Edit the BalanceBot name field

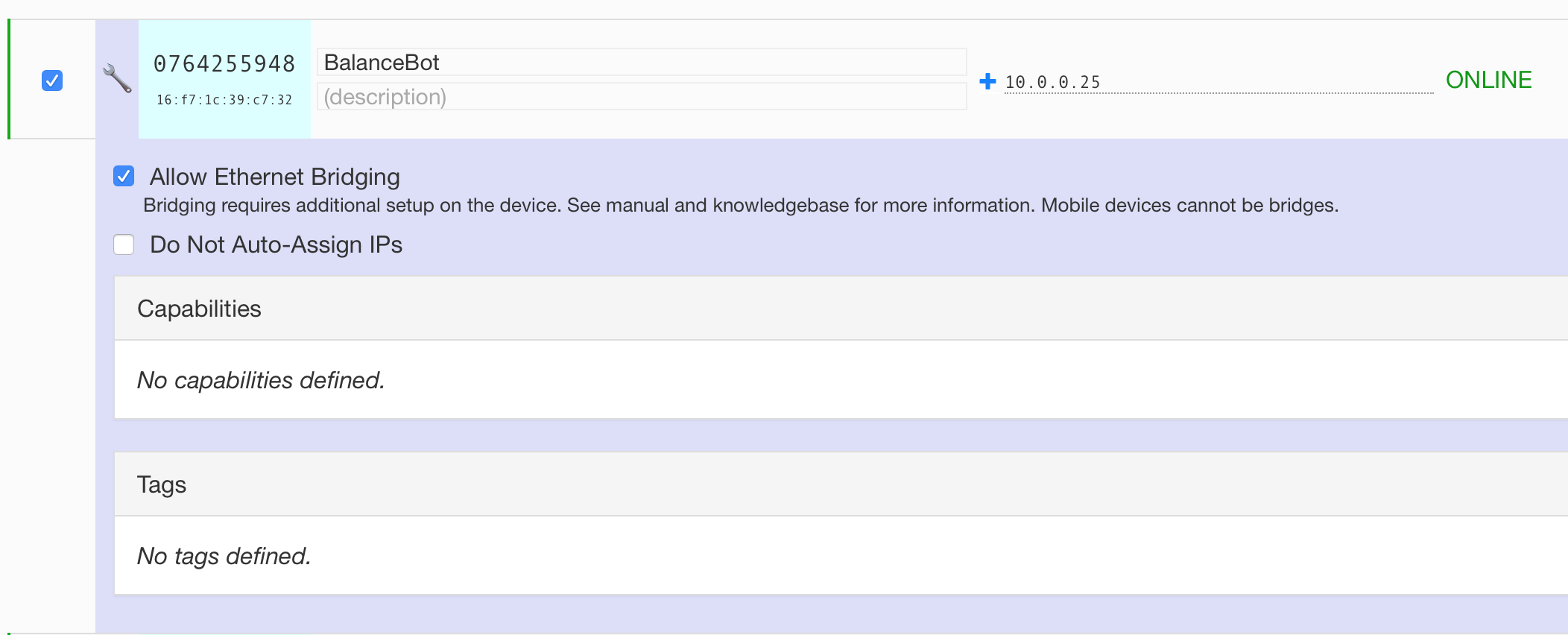642,63
